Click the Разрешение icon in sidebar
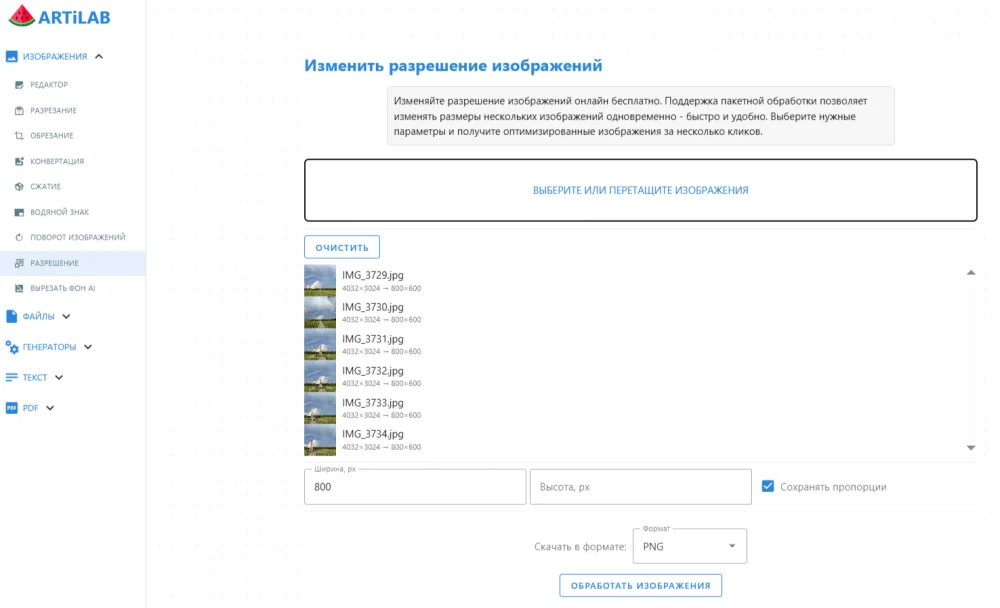This screenshot has height=608, width=1000. 19,263
